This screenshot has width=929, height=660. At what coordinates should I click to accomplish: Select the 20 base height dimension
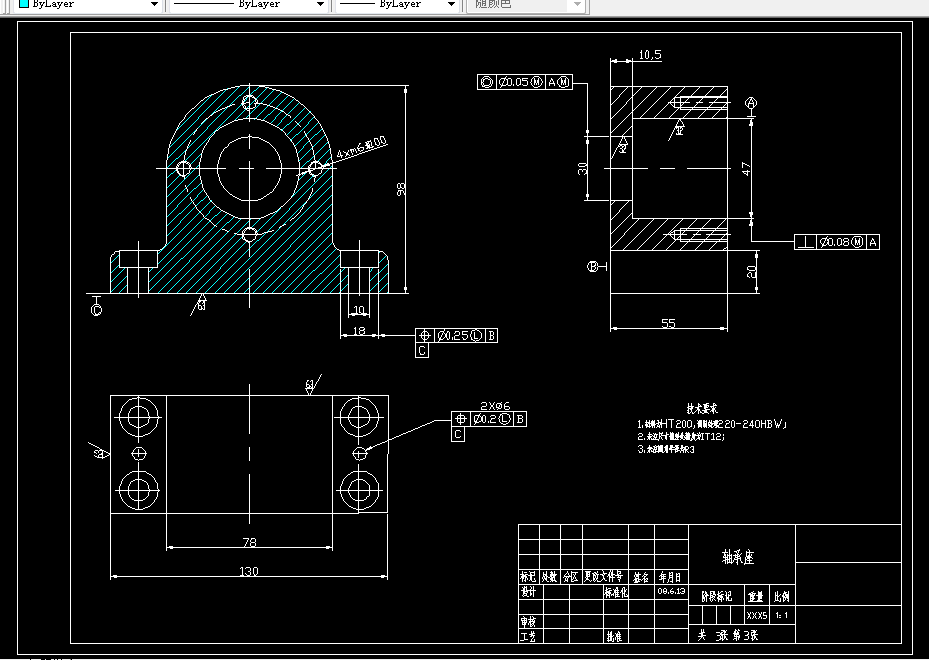point(751,271)
